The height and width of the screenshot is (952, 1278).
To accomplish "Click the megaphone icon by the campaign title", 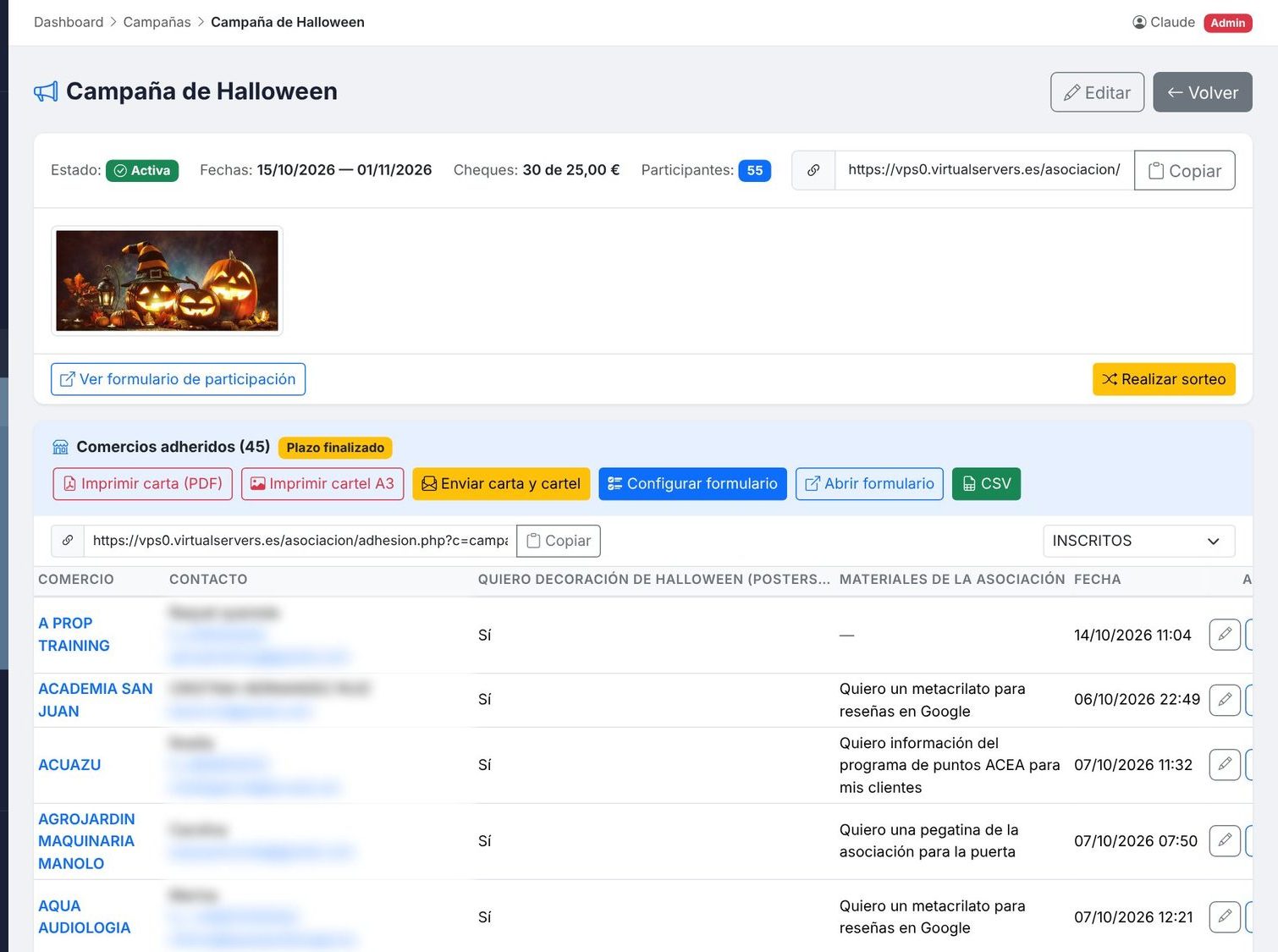I will (x=46, y=91).
